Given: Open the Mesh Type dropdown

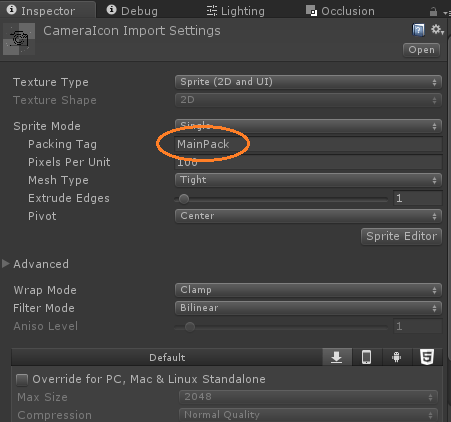Looking at the screenshot, I should point(308,180).
